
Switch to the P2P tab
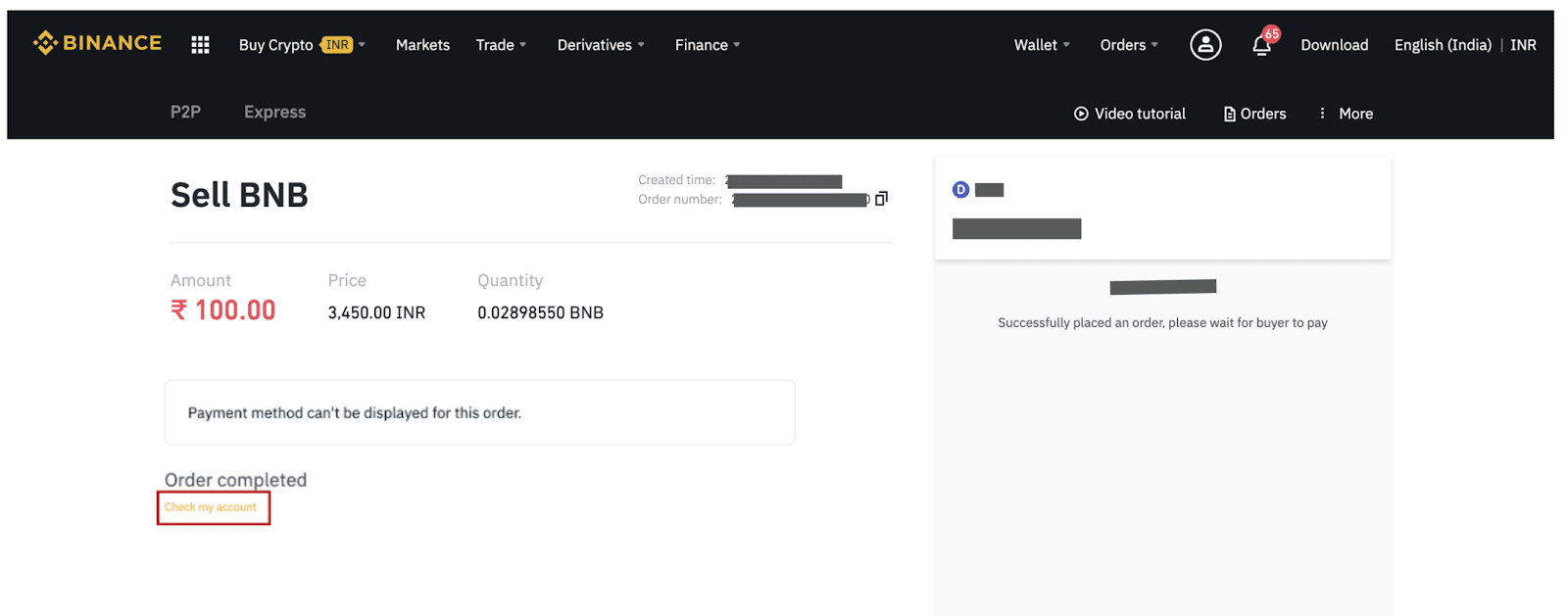[185, 112]
